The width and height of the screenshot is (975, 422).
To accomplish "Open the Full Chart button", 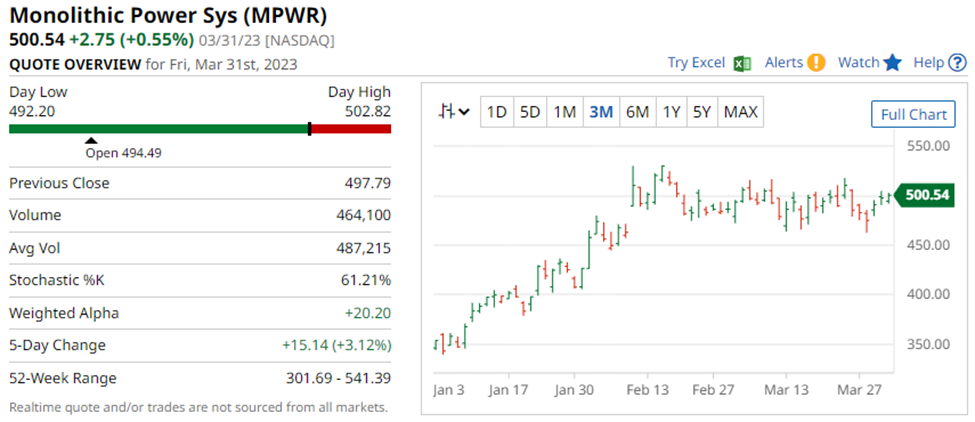I will click(913, 114).
